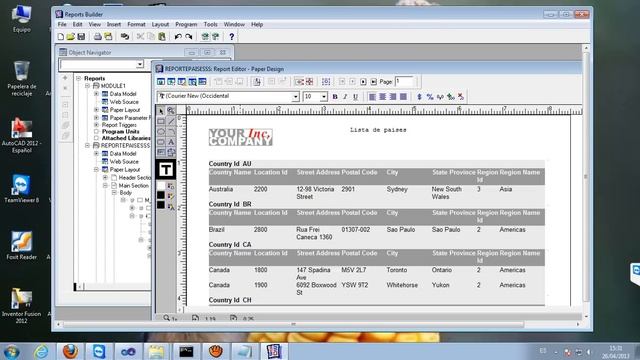Open the font size 10 dropdown
The image size is (640, 360).
(x=324, y=97)
